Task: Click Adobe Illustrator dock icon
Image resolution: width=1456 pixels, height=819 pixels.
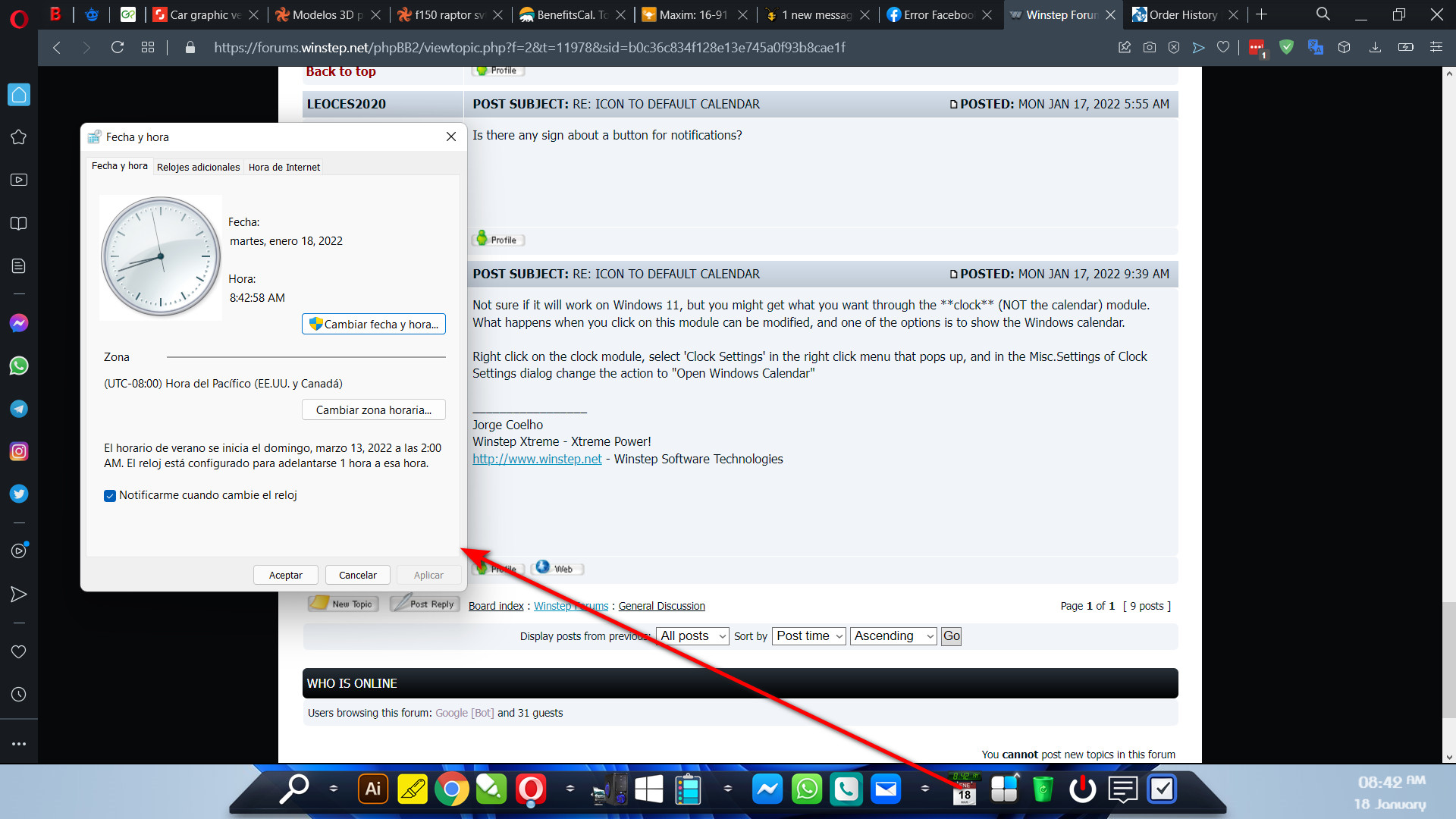Action: 373,789
